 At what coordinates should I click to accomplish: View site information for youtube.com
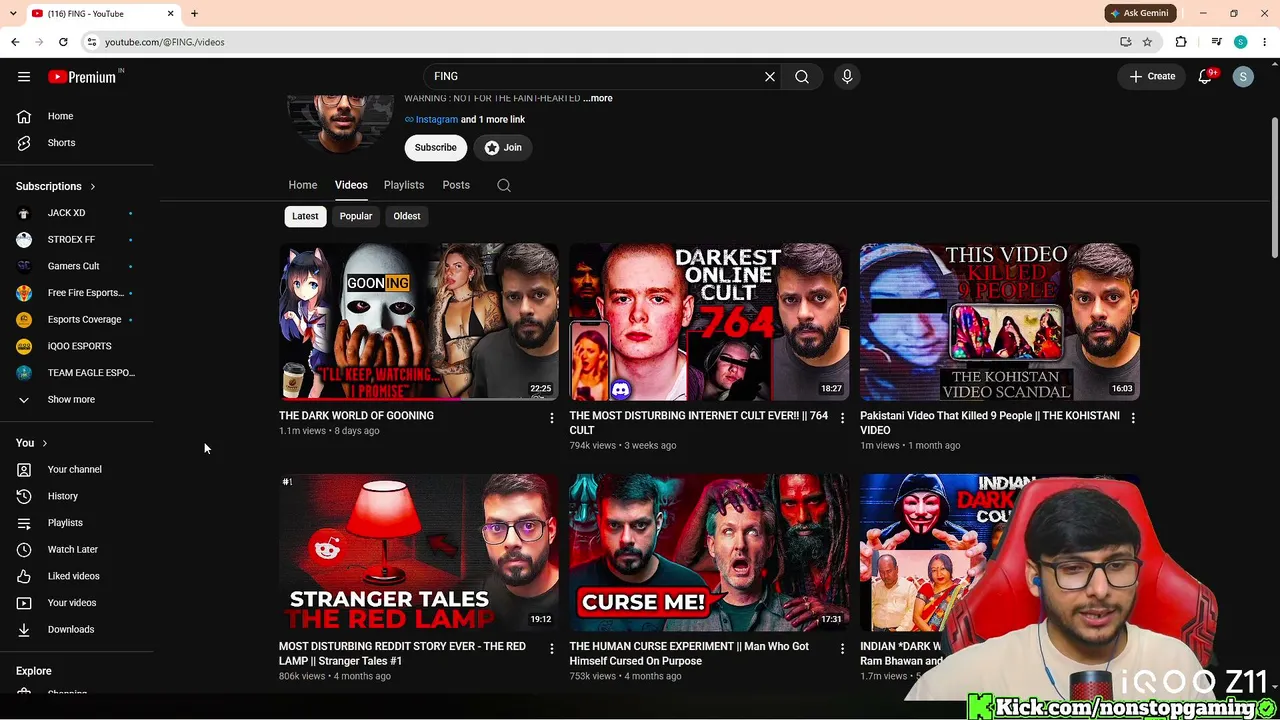pyautogui.click(x=91, y=42)
